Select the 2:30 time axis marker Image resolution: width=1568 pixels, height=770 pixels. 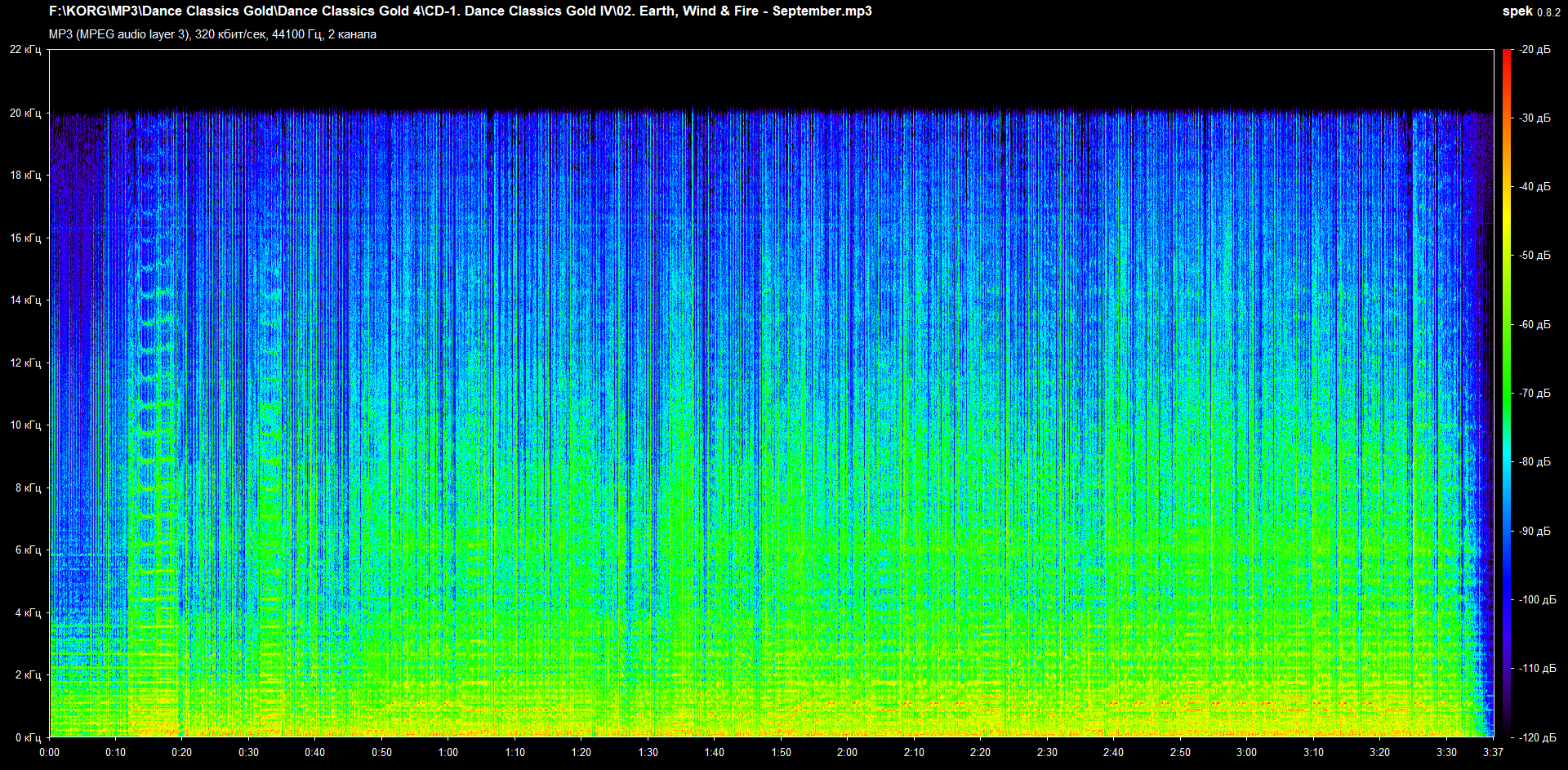coord(1047,752)
